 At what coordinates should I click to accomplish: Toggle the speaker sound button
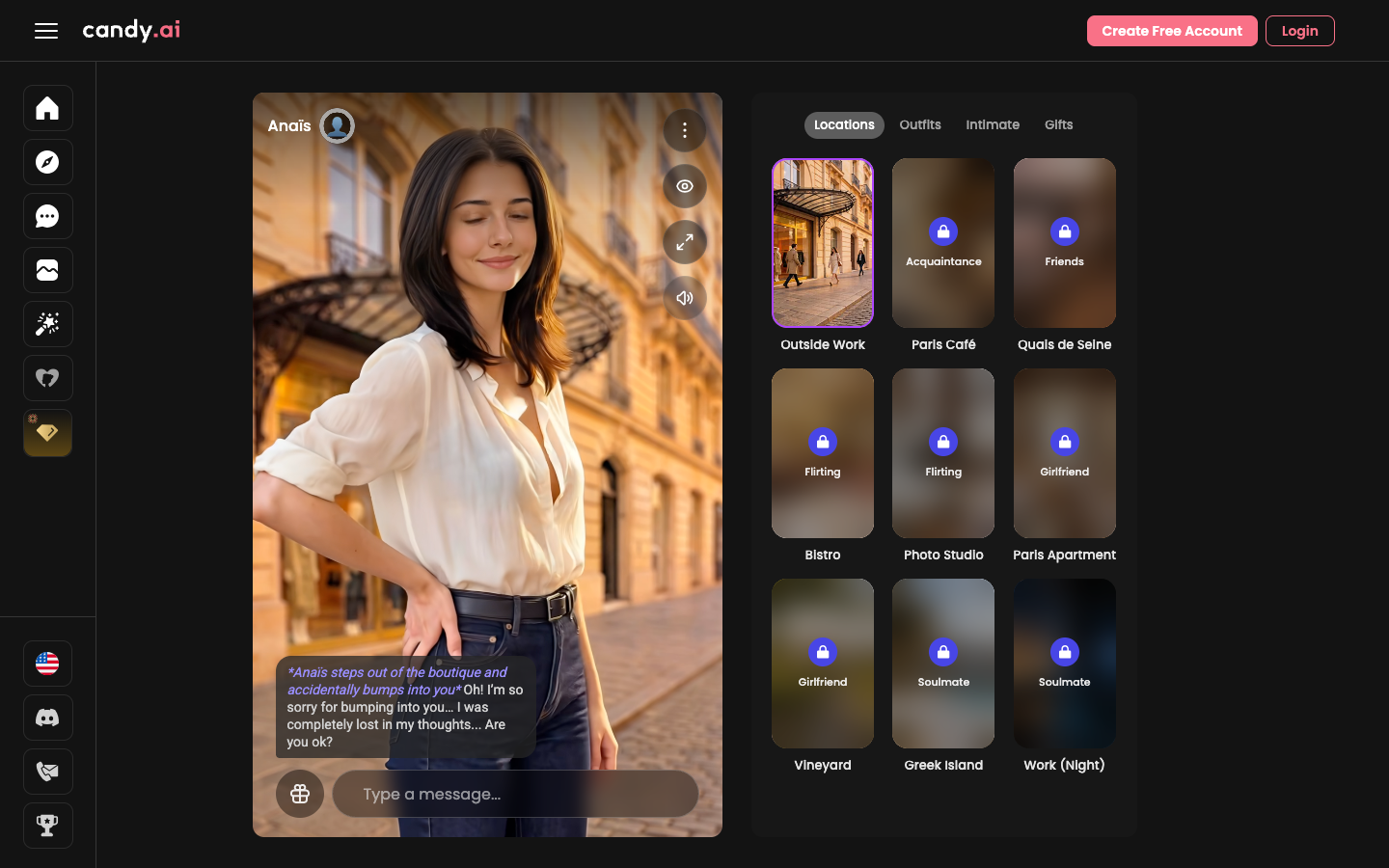point(685,298)
